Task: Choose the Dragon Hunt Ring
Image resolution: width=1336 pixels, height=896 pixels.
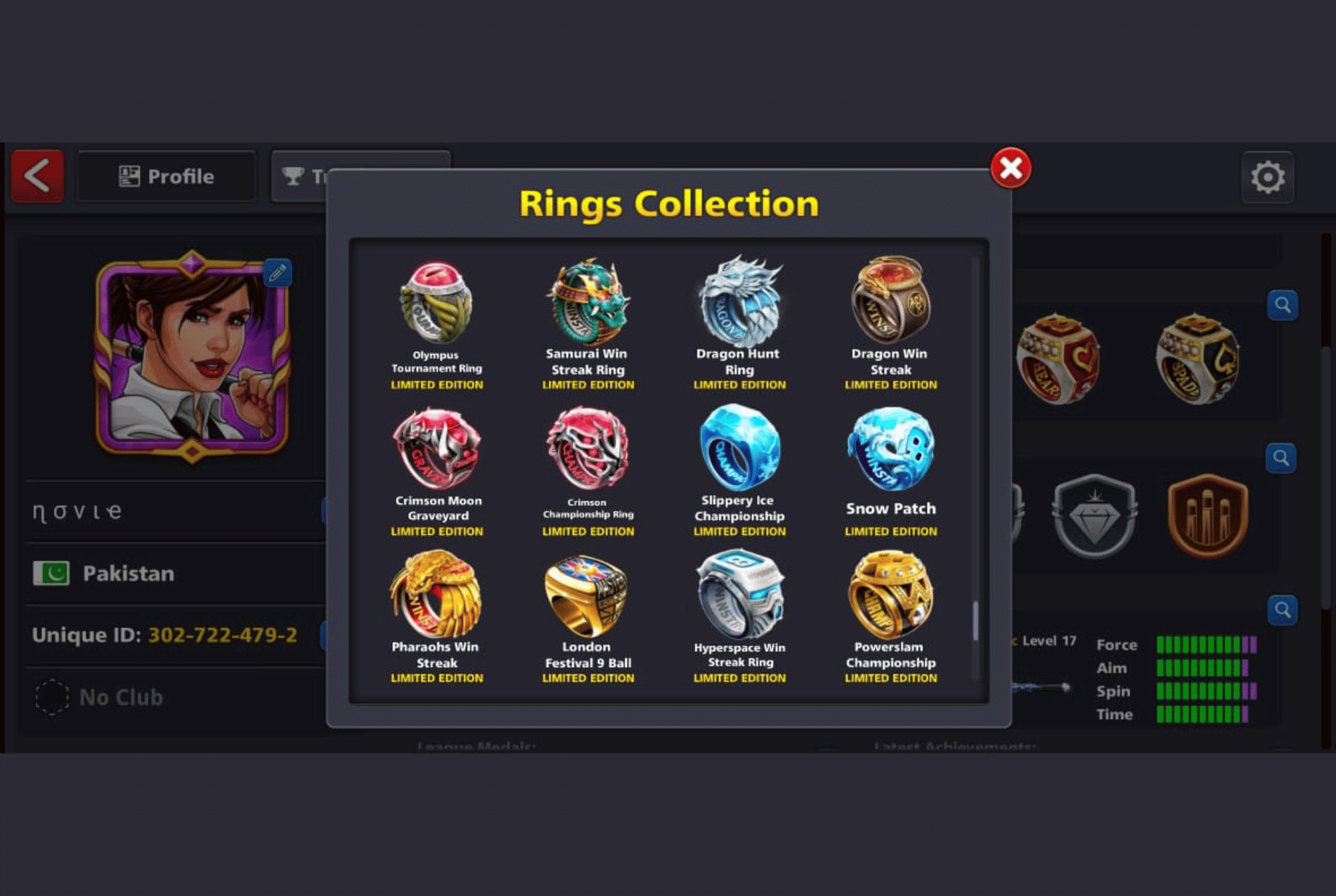Action: [x=739, y=325]
